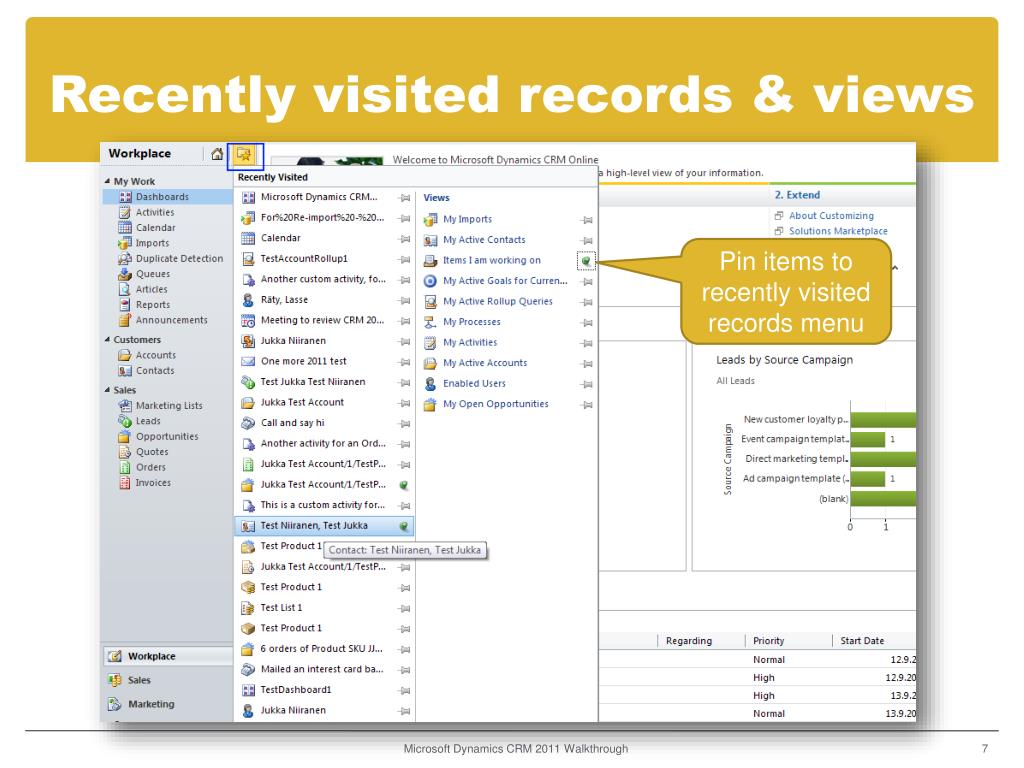Open My Active Accounts view
The height and width of the screenshot is (768, 1024).
[485, 363]
